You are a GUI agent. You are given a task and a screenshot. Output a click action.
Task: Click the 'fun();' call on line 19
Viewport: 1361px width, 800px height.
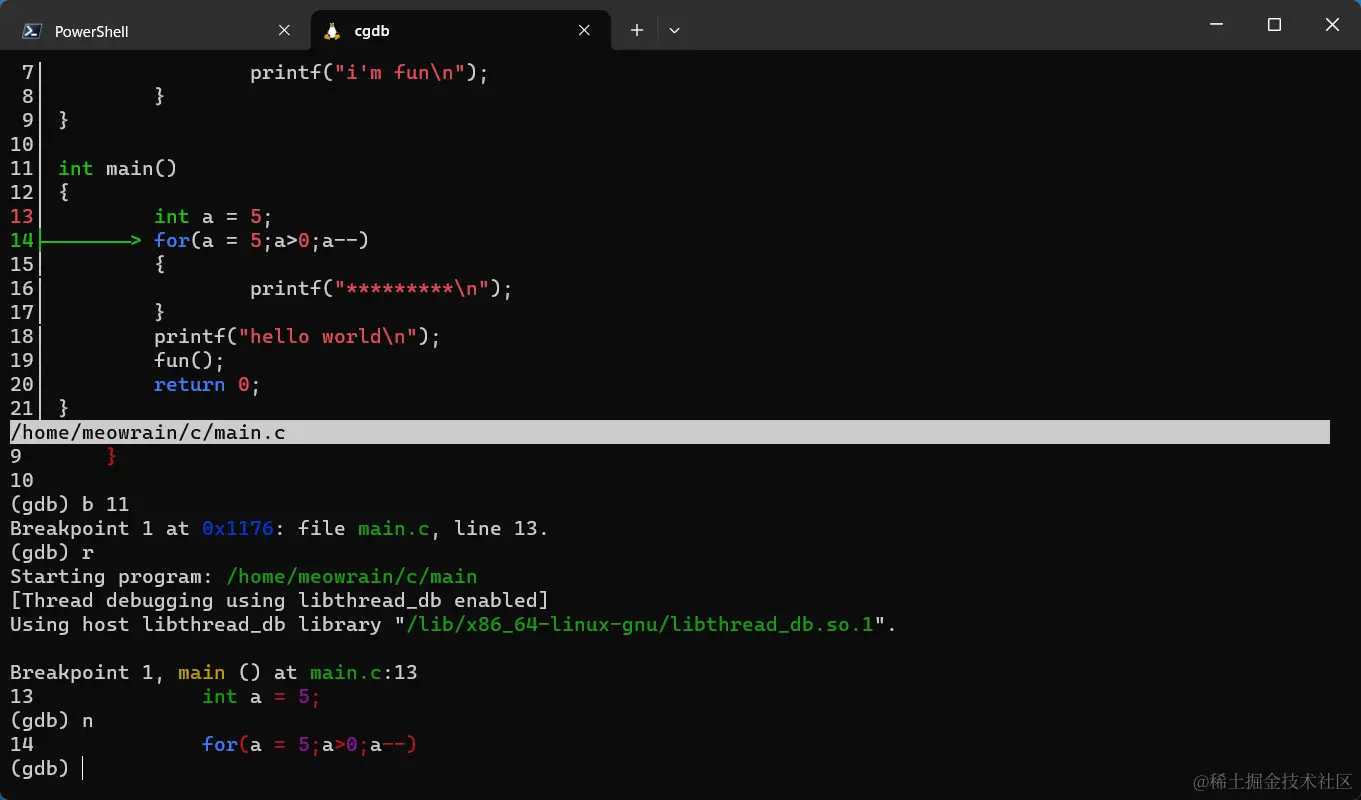tap(189, 360)
